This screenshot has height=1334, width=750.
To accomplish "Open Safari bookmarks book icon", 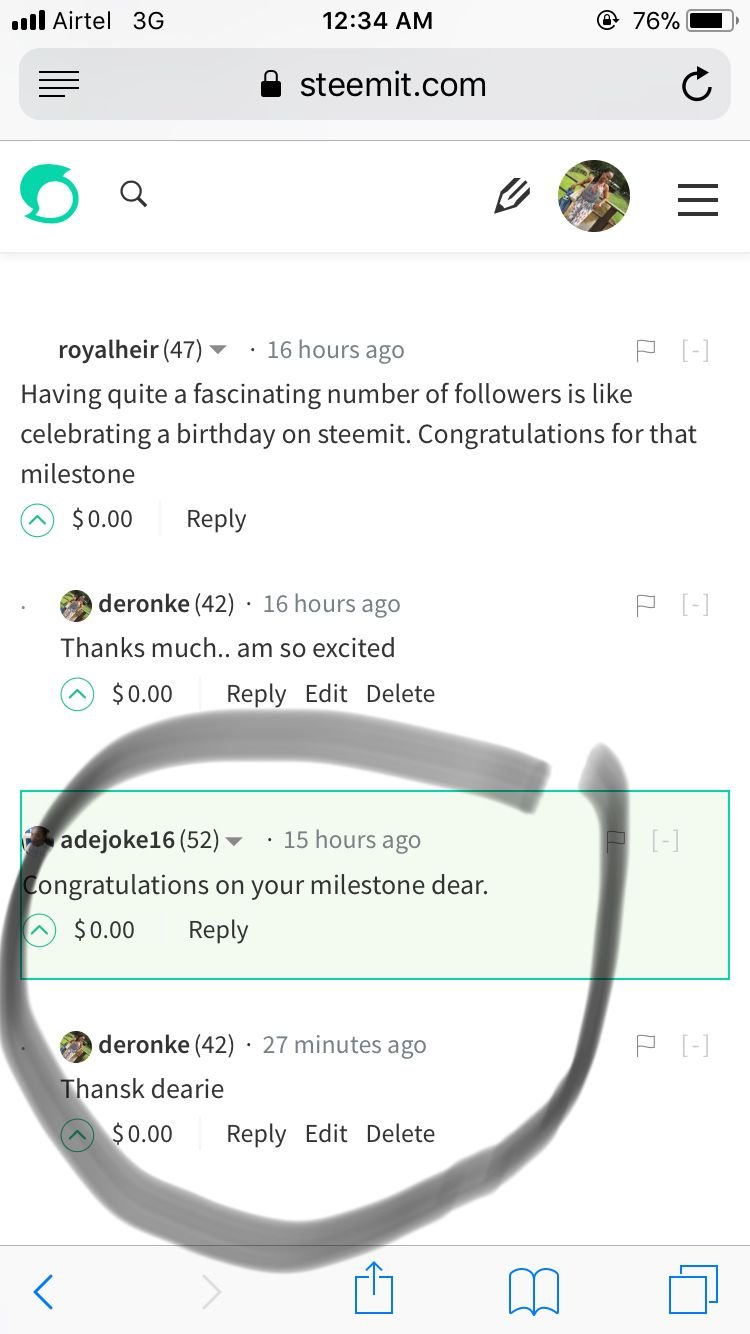I will [534, 1290].
